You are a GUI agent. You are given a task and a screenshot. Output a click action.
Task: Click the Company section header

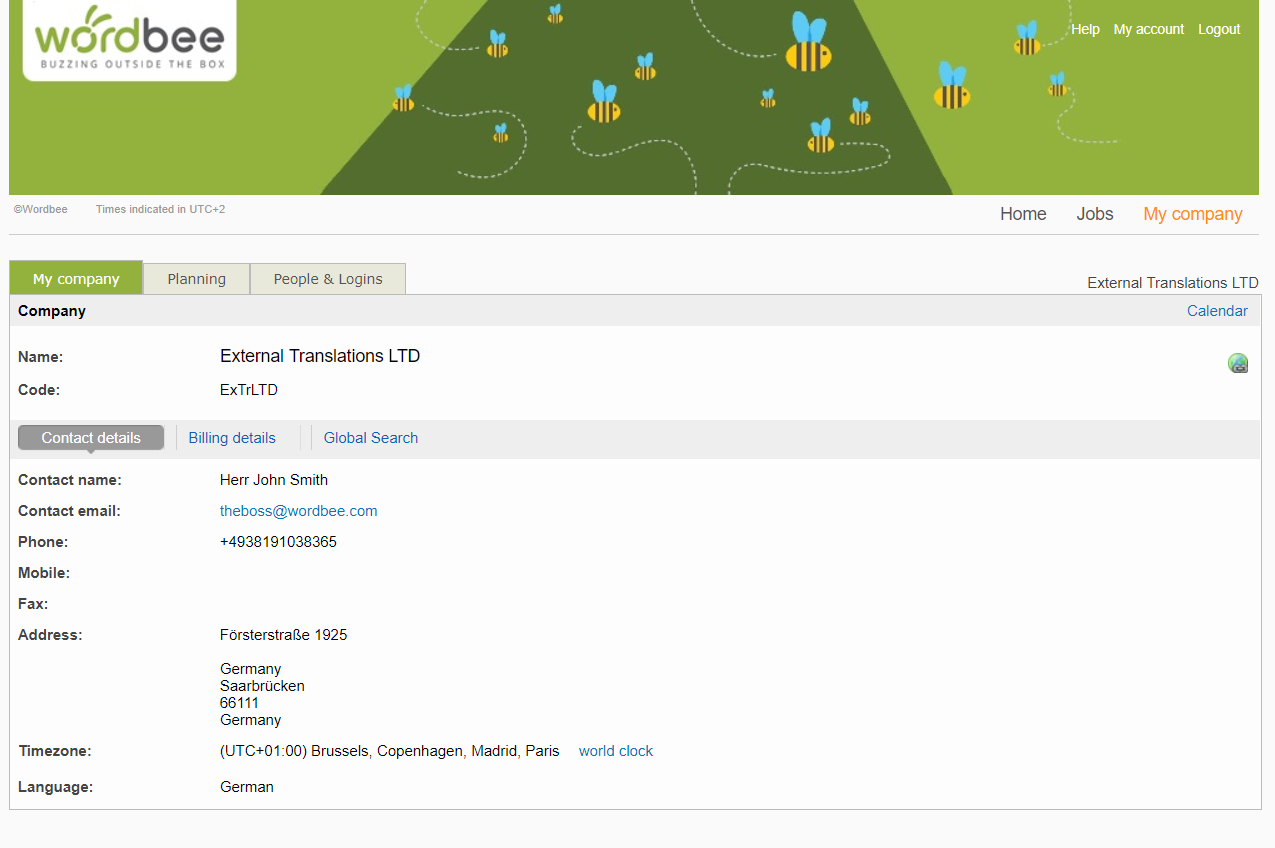[x=52, y=311]
